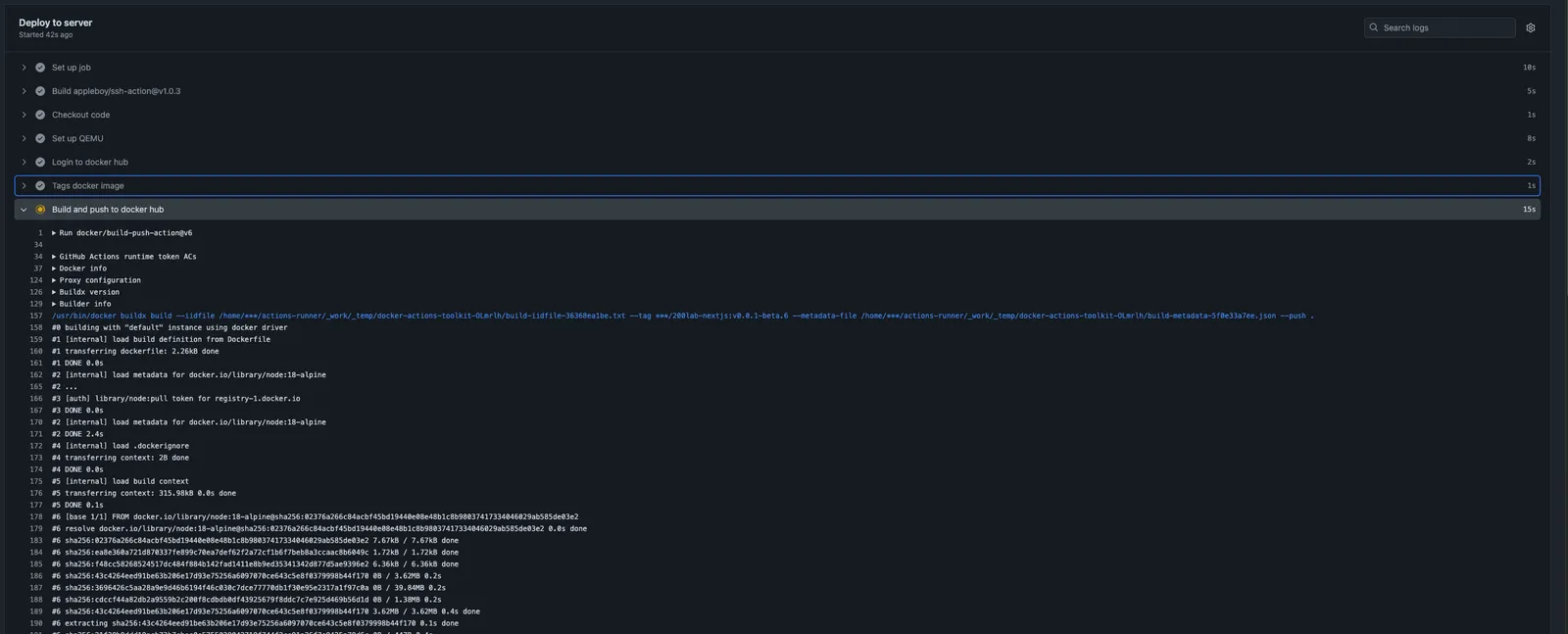Expand GitHub Actions runtime token ACs group
1568x634 pixels.
click(x=54, y=257)
